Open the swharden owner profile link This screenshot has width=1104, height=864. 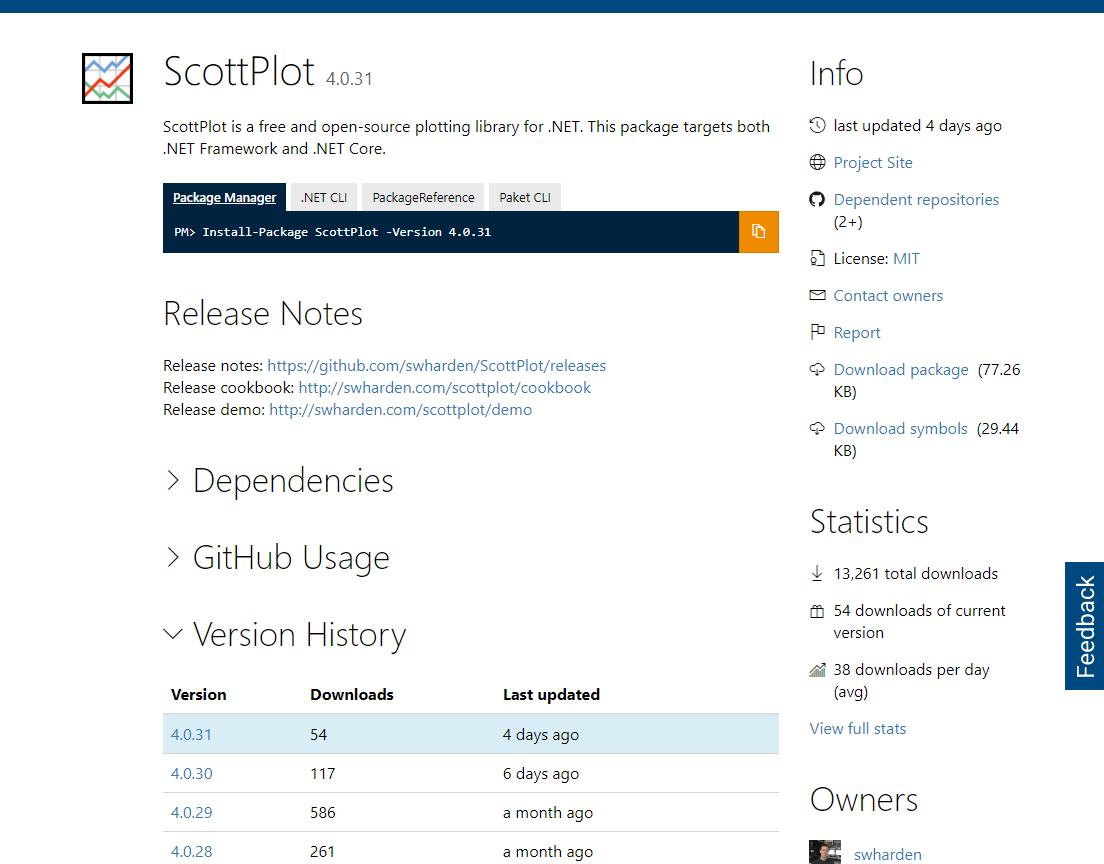(887, 854)
